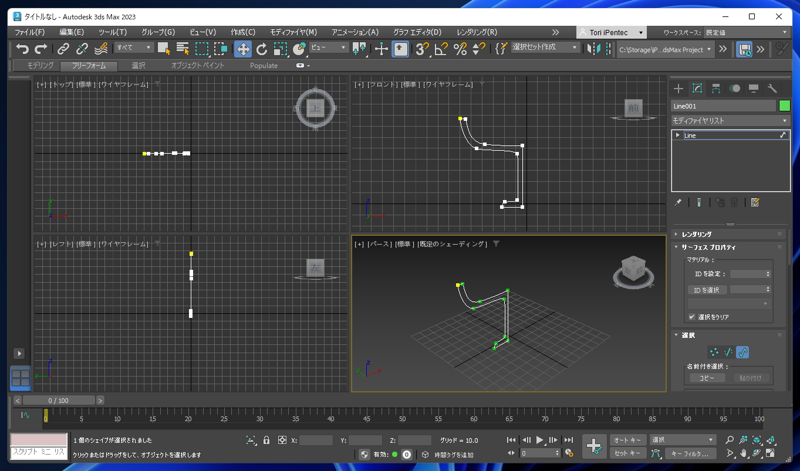Activate the Select and Rotate tool
Image resolution: width=800 pixels, height=471 pixels.
pos(262,48)
